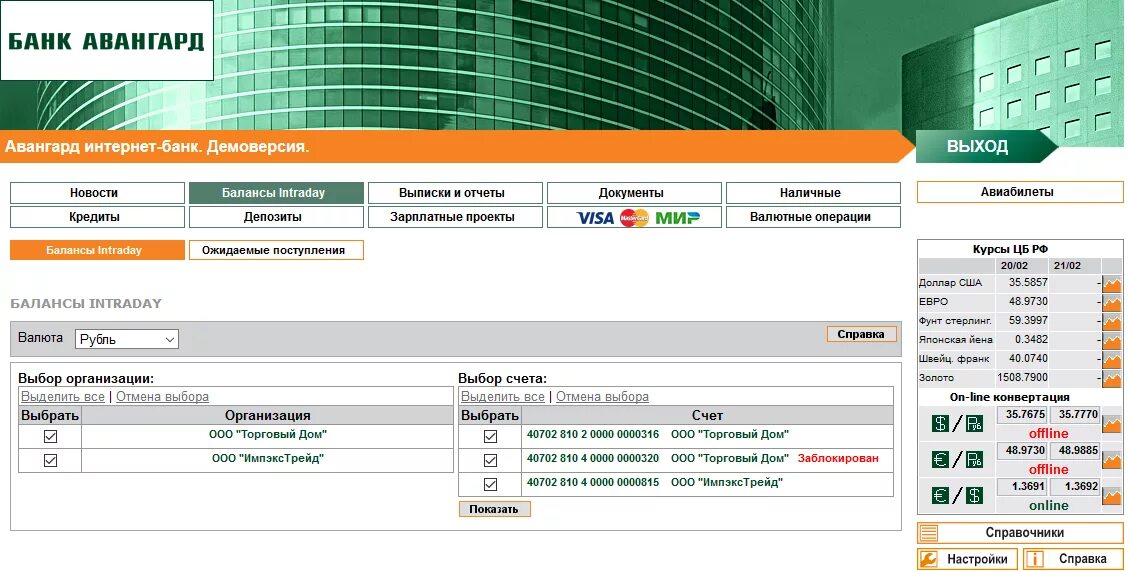This screenshot has width=1128, height=571.
Task: Click the ruble icon in euro/ruble pair
Action: tap(974, 460)
